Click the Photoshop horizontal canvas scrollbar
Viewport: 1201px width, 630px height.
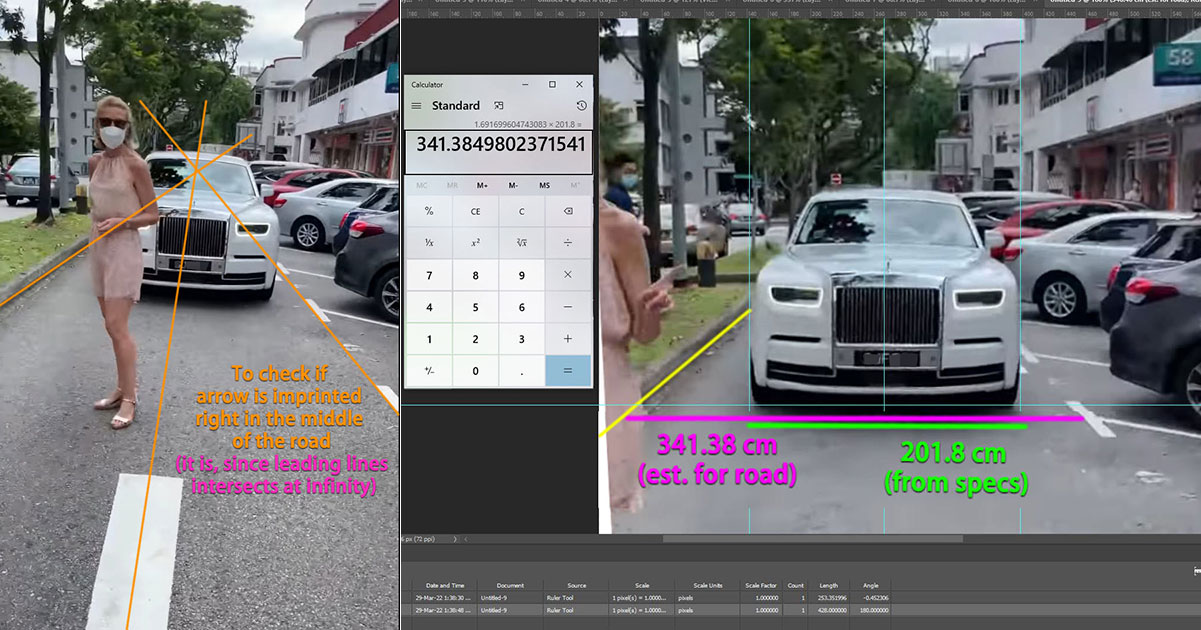812,538
